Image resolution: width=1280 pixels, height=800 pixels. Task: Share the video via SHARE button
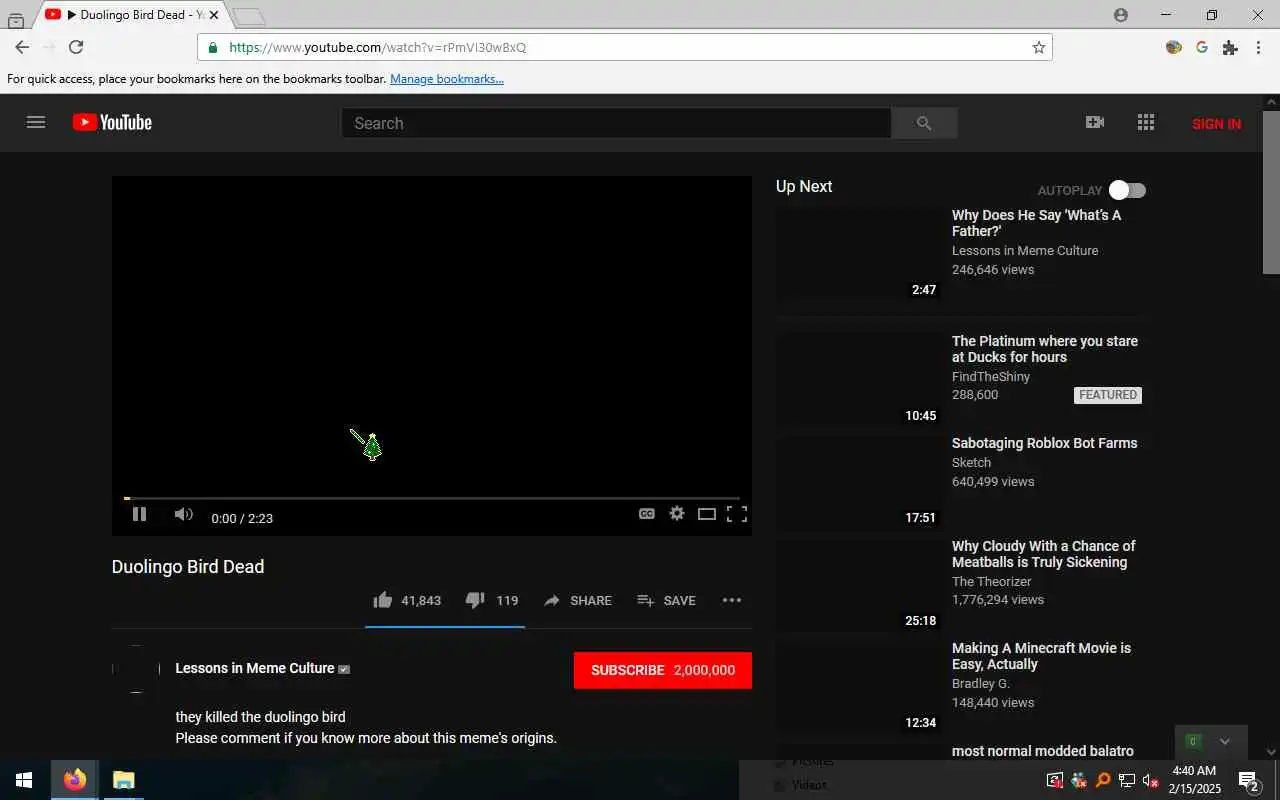coord(578,600)
